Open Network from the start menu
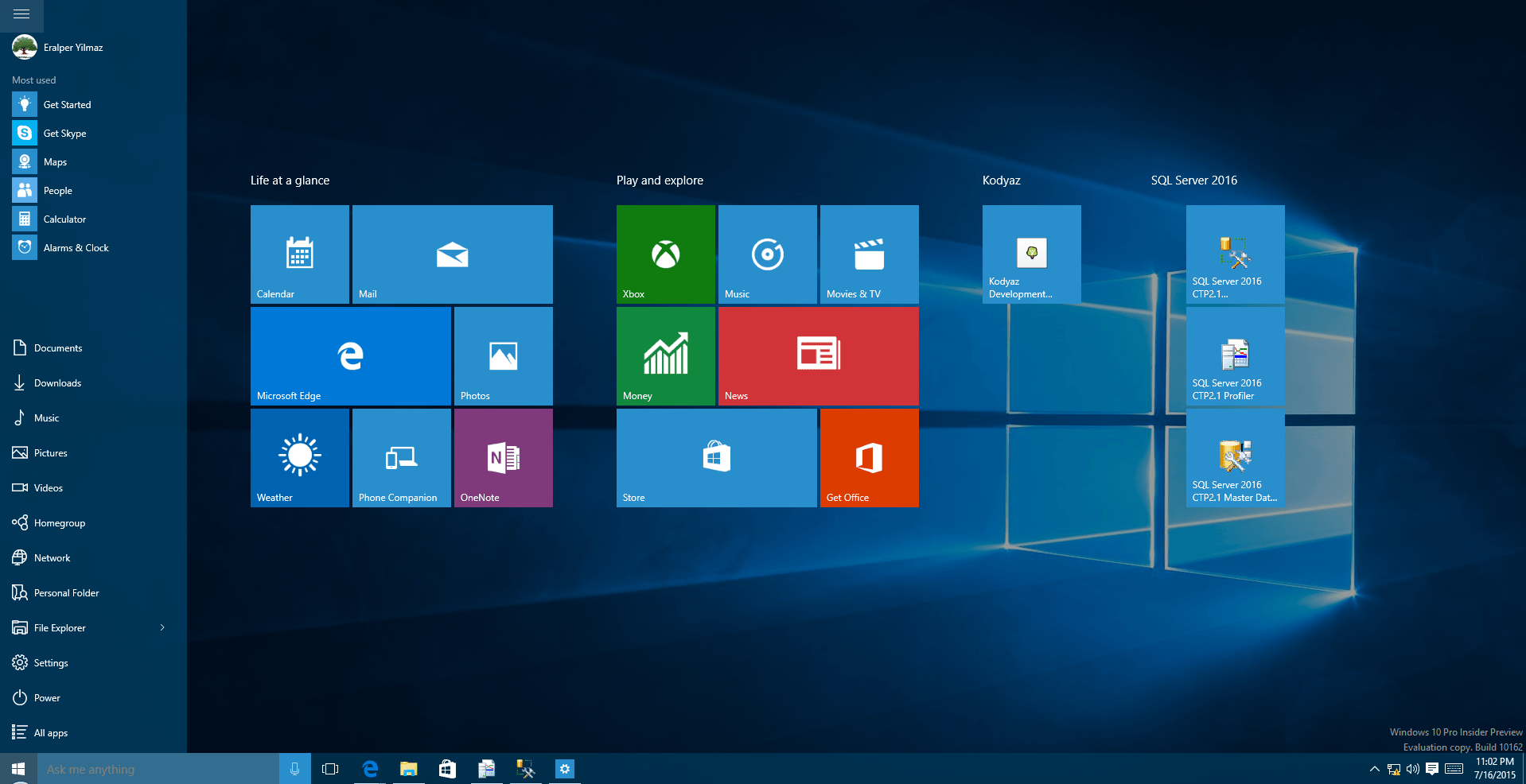 [93, 557]
